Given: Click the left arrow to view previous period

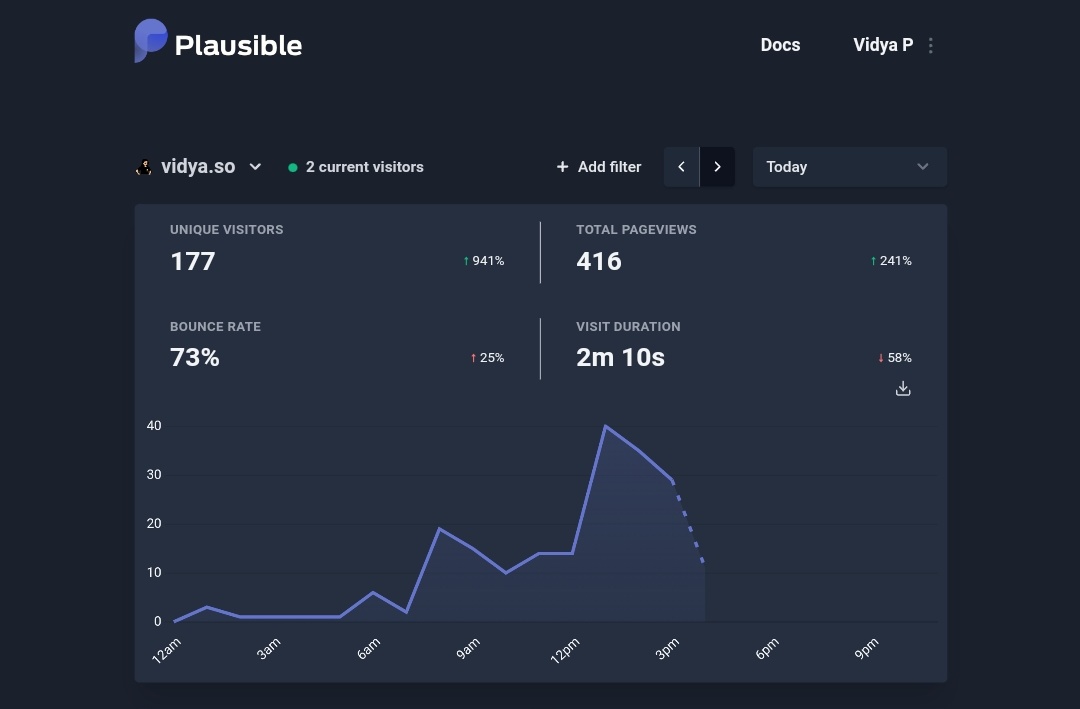Looking at the screenshot, I should (x=681, y=166).
